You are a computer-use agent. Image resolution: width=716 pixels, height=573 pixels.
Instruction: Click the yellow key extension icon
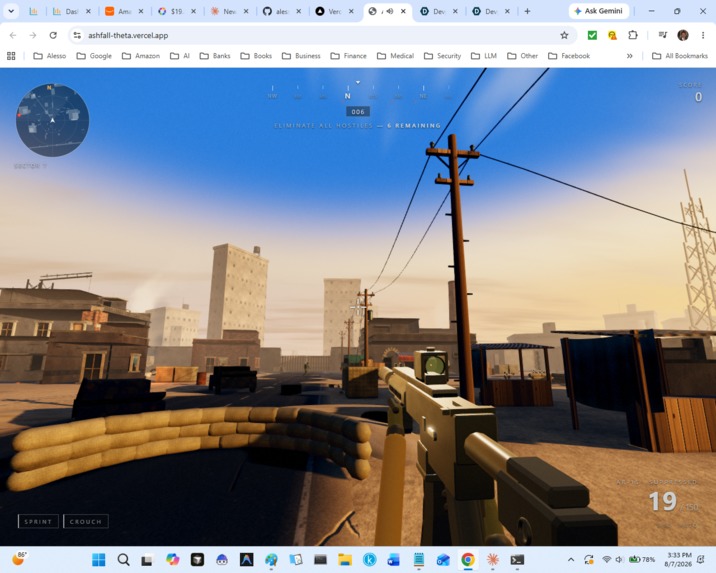612,35
